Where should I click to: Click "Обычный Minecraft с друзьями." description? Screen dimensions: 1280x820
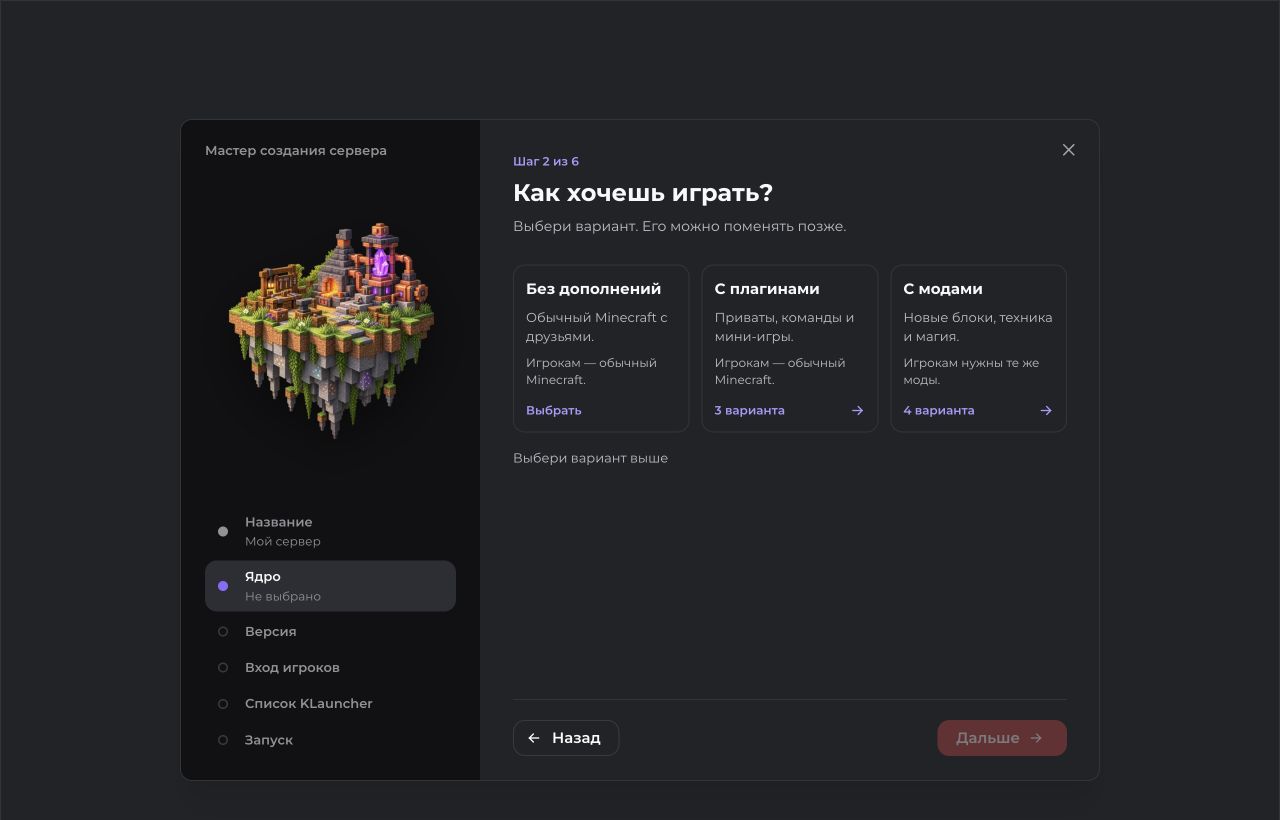point(597,327)
